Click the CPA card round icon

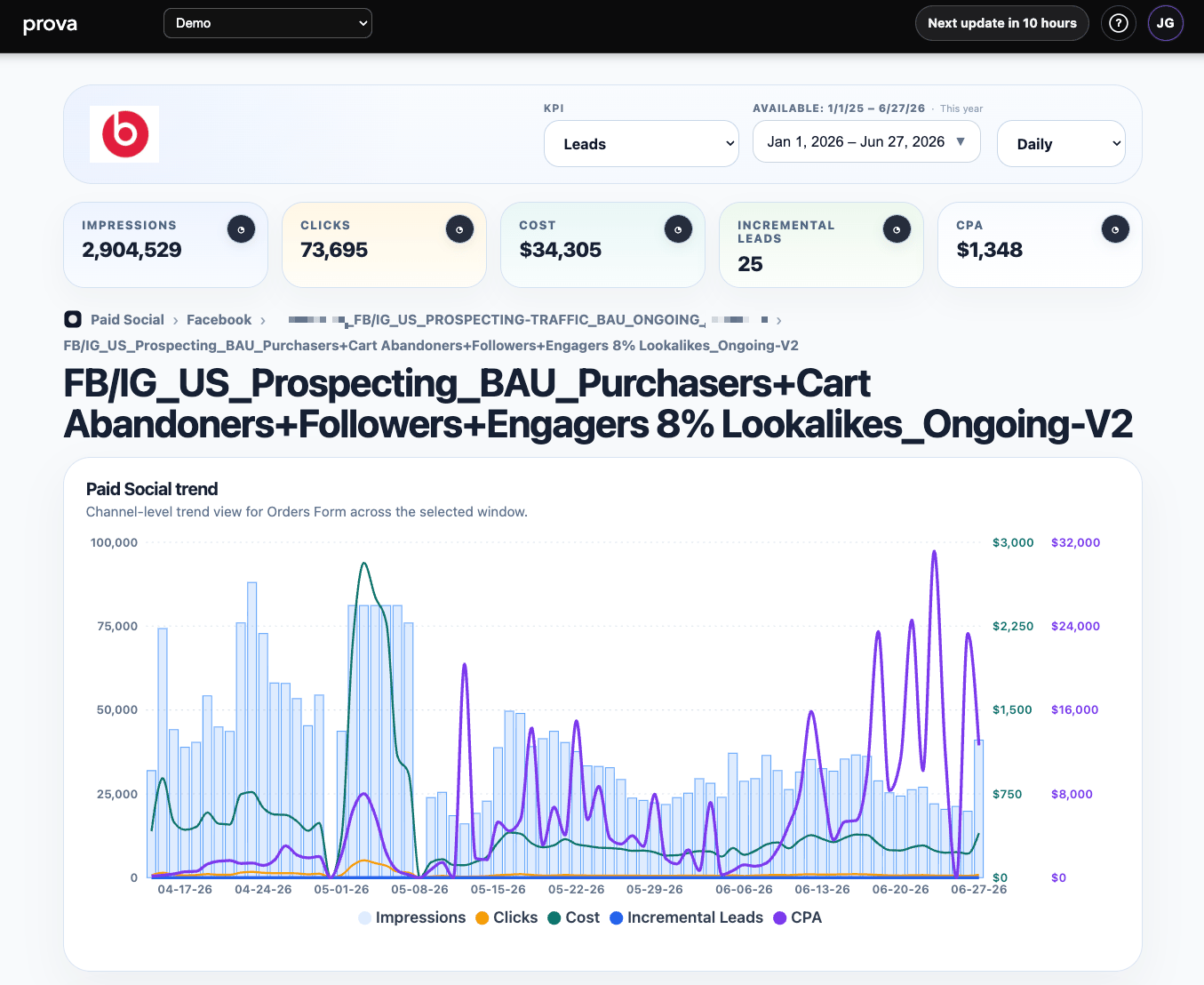1115,229
